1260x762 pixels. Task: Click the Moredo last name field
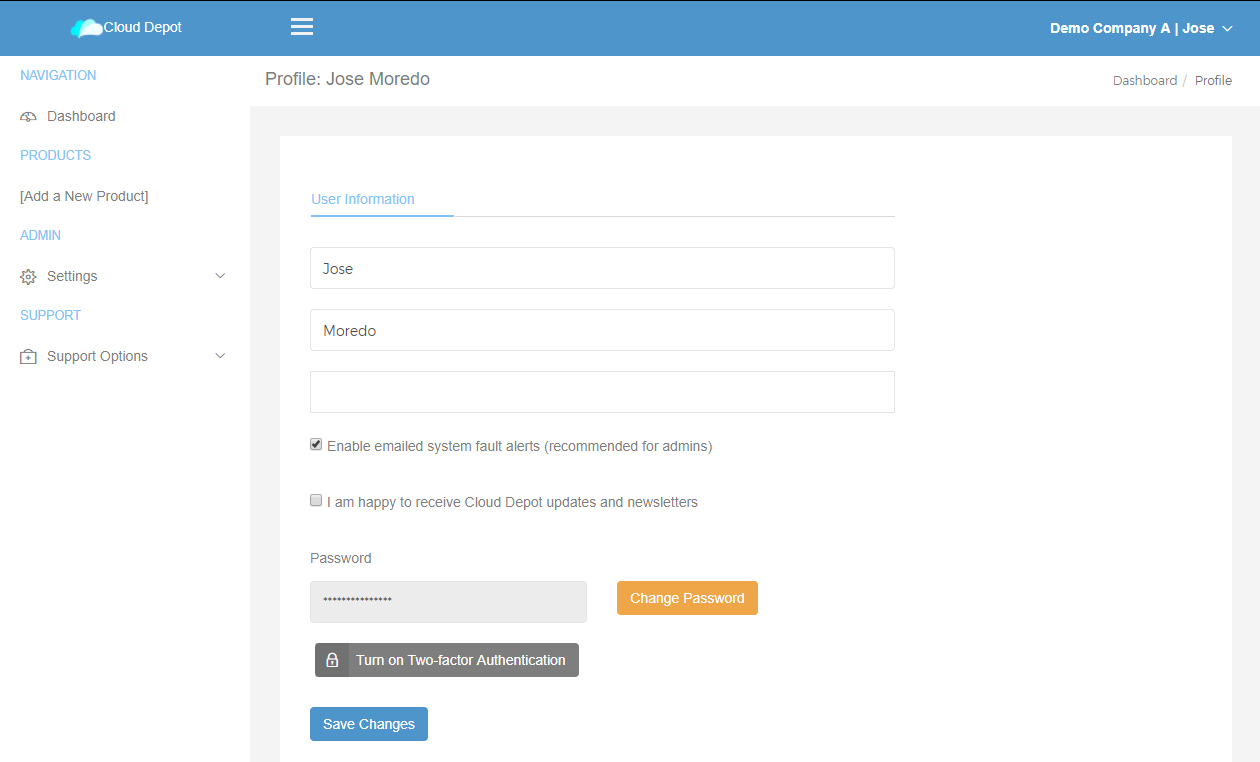pos(602,330)
